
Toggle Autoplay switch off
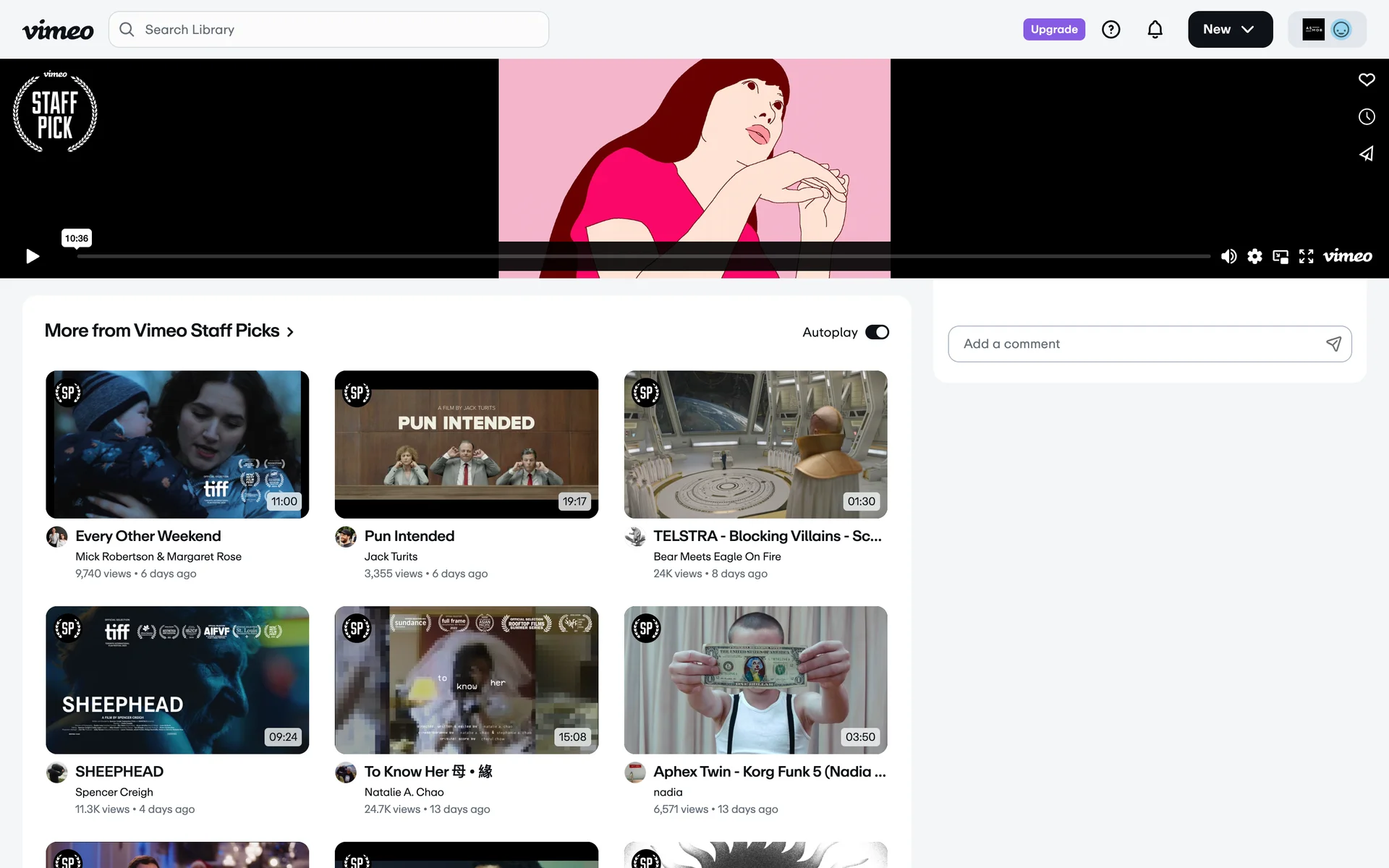click(877, 332)
